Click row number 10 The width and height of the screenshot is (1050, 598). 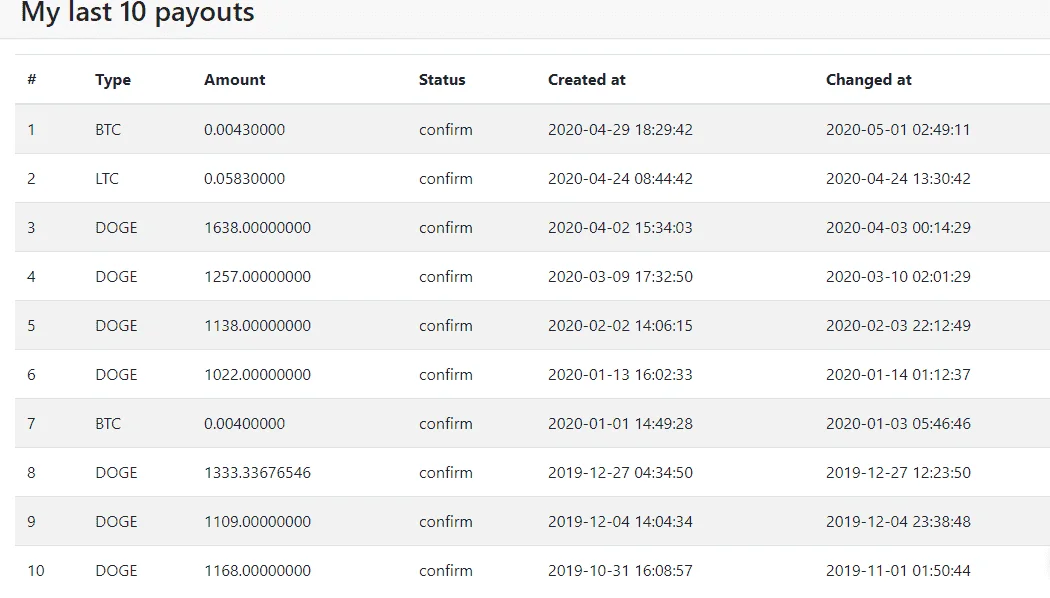pyautogui.click(x=35, y=571)
